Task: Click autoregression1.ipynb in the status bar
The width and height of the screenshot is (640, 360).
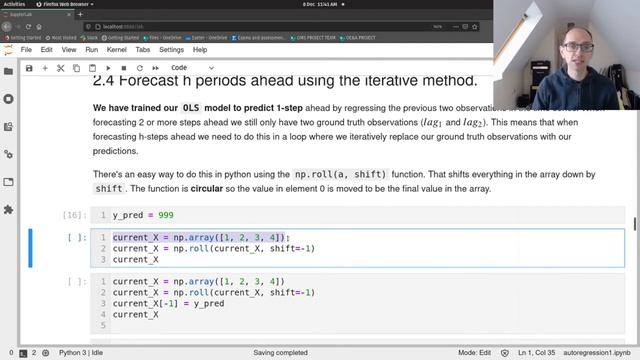Action: (x=597, y=353)
